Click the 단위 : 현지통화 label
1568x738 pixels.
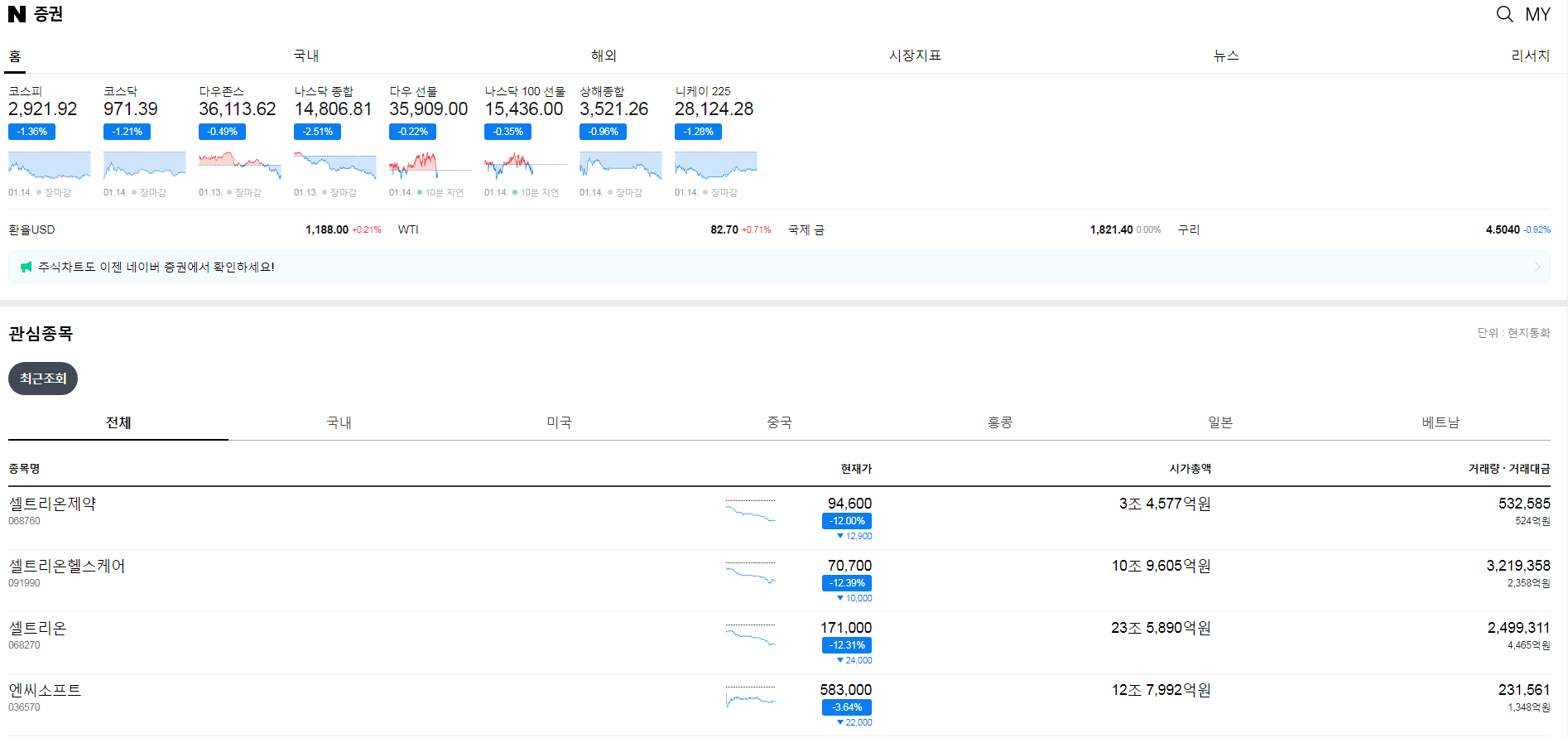(1513, 333)
